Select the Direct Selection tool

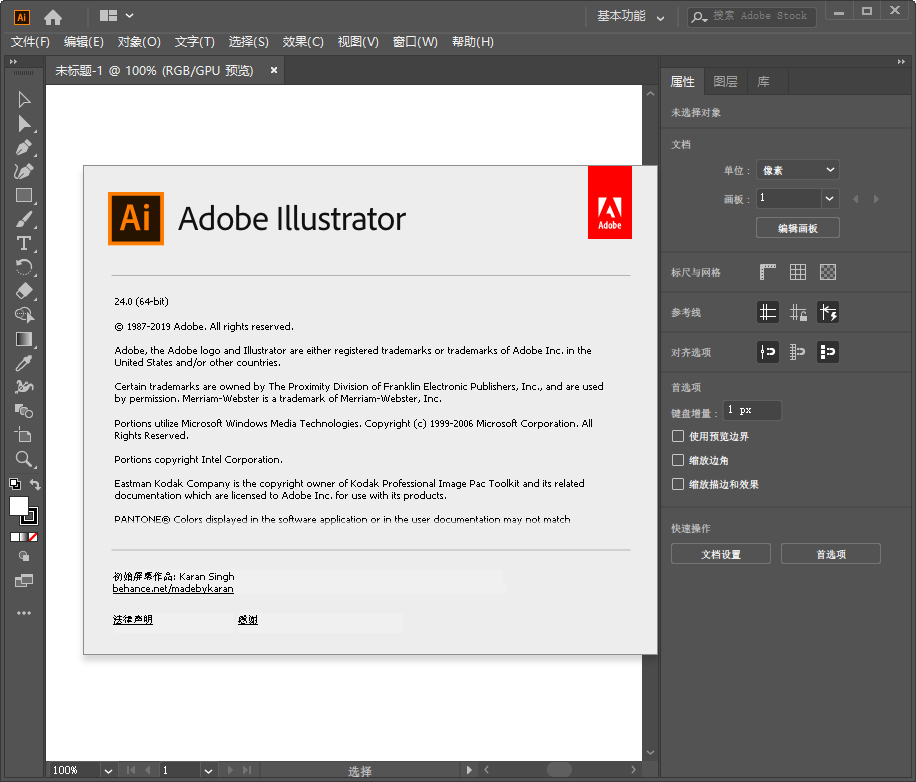[24, 123]
